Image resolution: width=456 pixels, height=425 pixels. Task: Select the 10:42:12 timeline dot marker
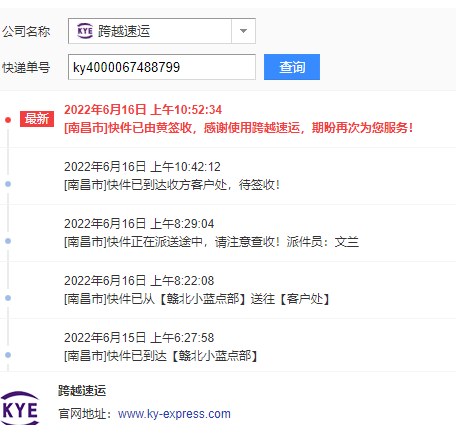tap(8, 184)
